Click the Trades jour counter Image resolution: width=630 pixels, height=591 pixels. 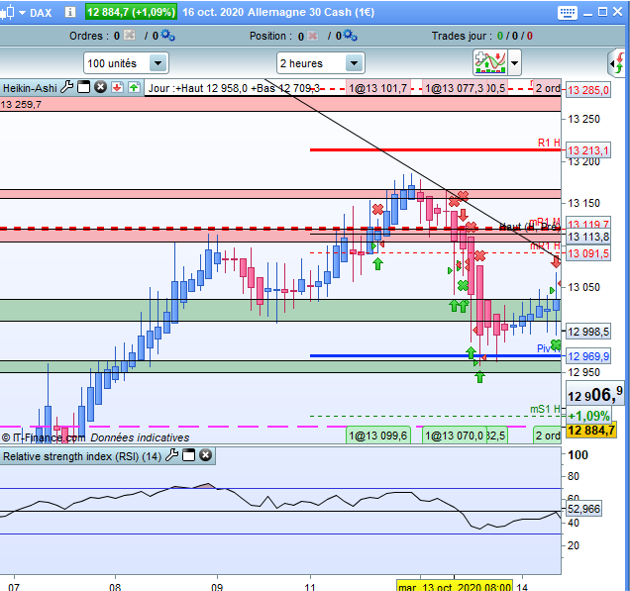tap(482, 36)
